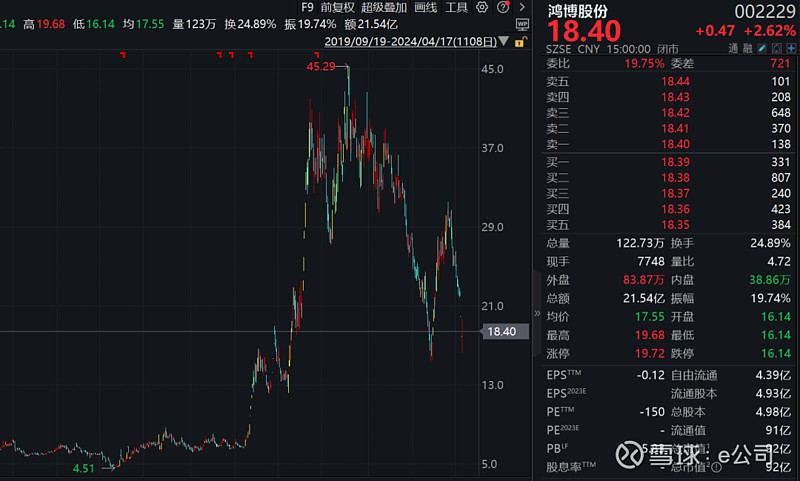Open the 画线 drawing tools
The width and height of the screenshot is (800, 481).
click(x=426, y=7)
